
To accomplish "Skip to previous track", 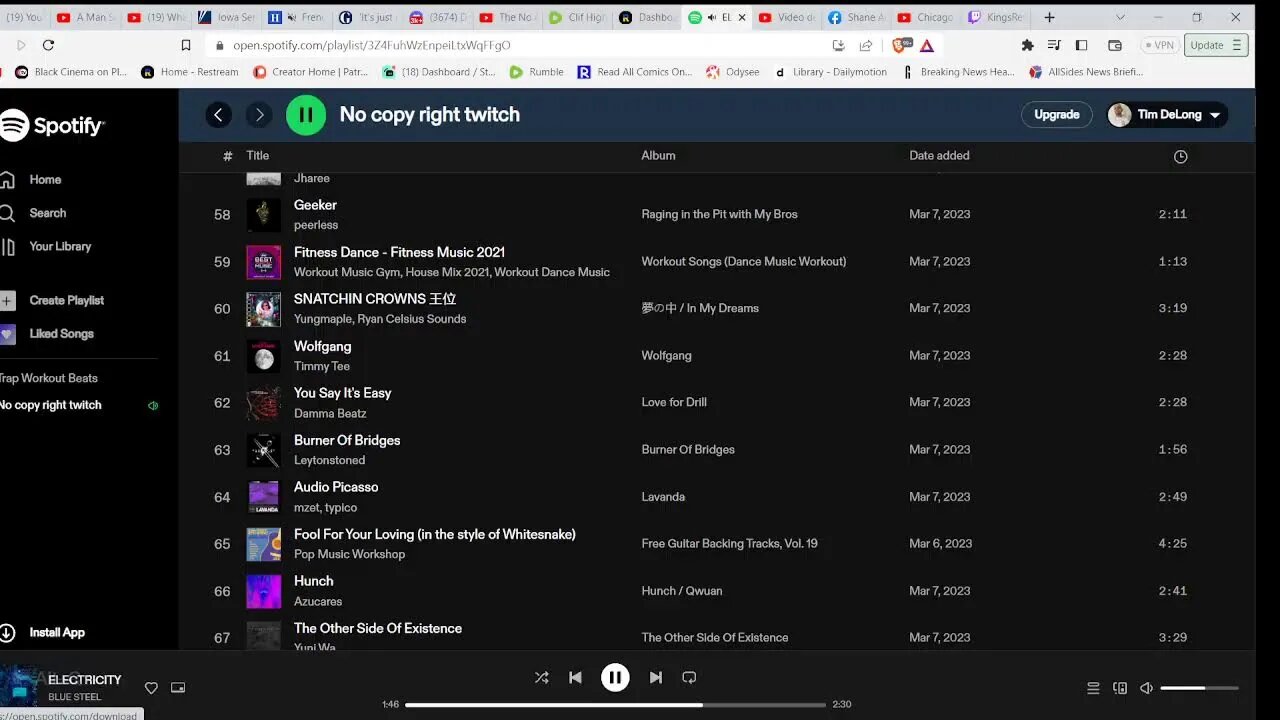I will (x=575, y=677).
